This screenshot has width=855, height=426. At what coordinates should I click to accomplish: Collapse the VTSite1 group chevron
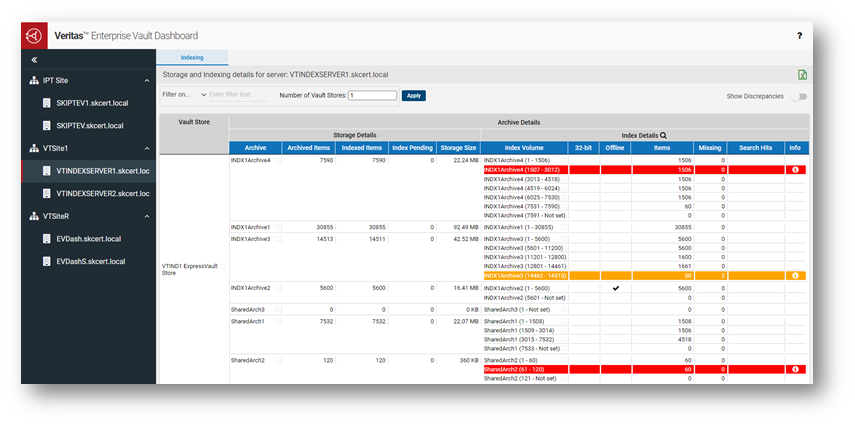coord(147,148)
